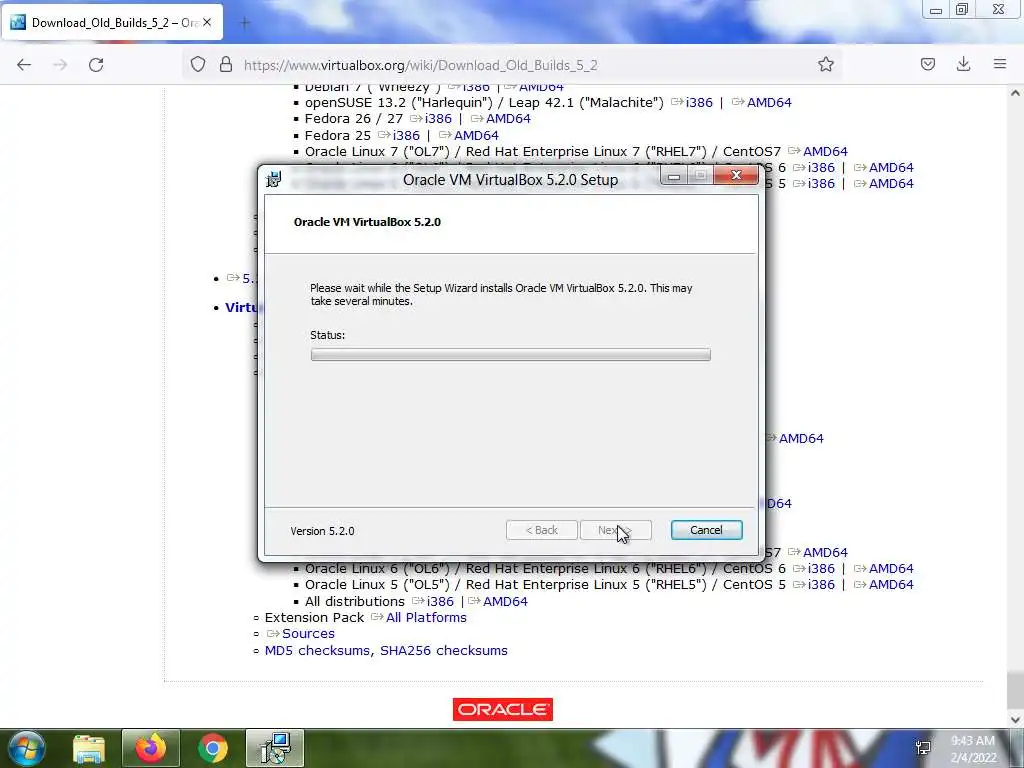1024x768 pixels.
Task: Click the installer icon in Setup title bar
Action: (x=274, y=178)
